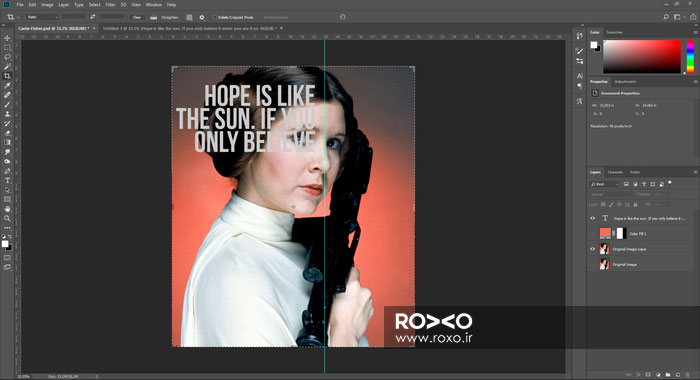
Task: Select the Zoom tool
Action: pos(7,218)
